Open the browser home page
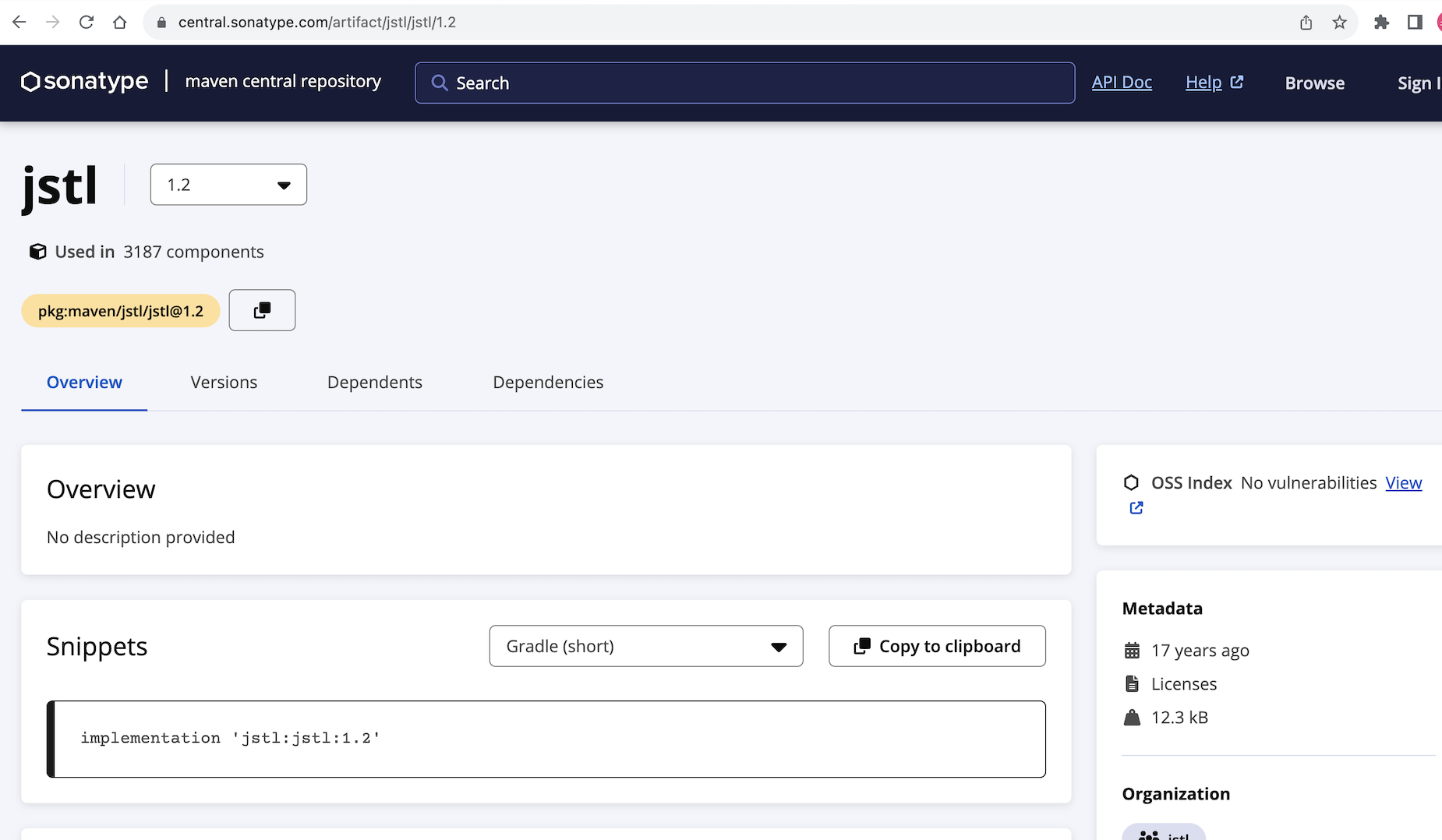The width and height of the screenshot is (1442, 840). point(119,22)
